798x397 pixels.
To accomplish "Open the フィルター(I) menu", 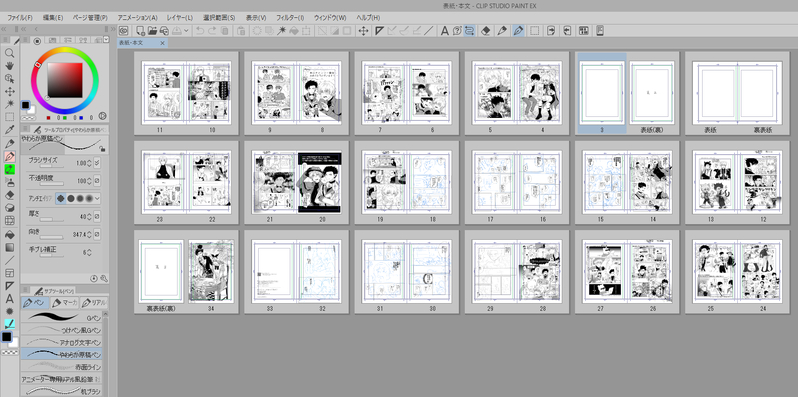I will pos(290,18).
